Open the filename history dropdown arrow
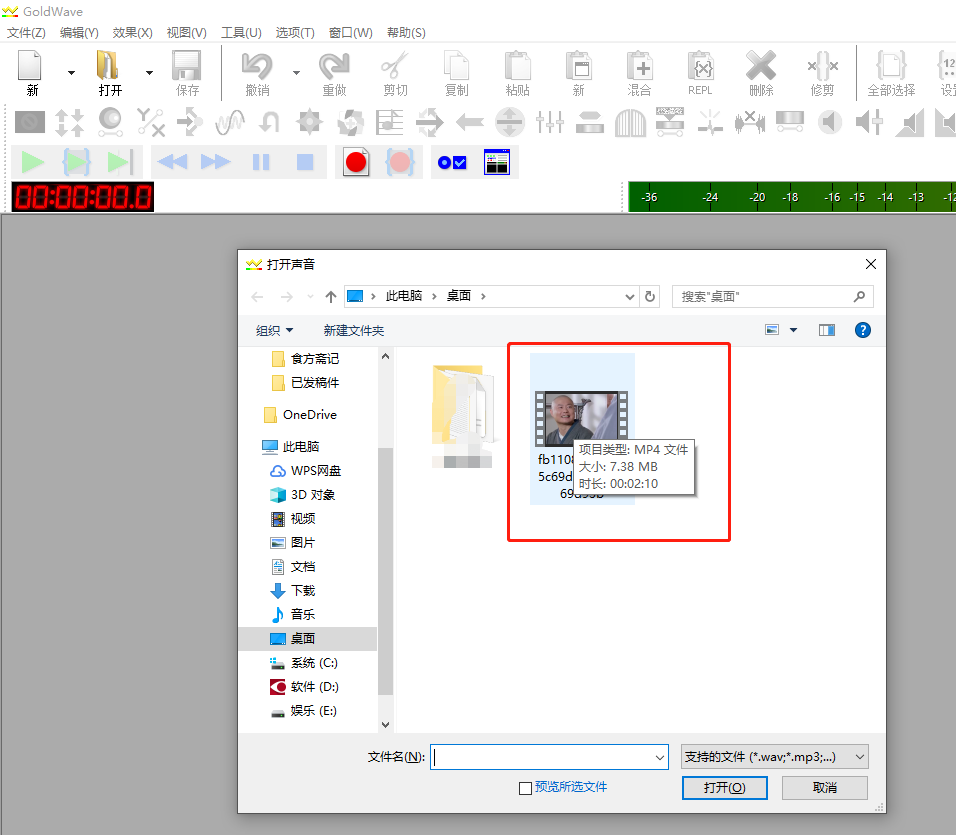The height and width of the screenshot is (835, 956). tap(659, 758)
